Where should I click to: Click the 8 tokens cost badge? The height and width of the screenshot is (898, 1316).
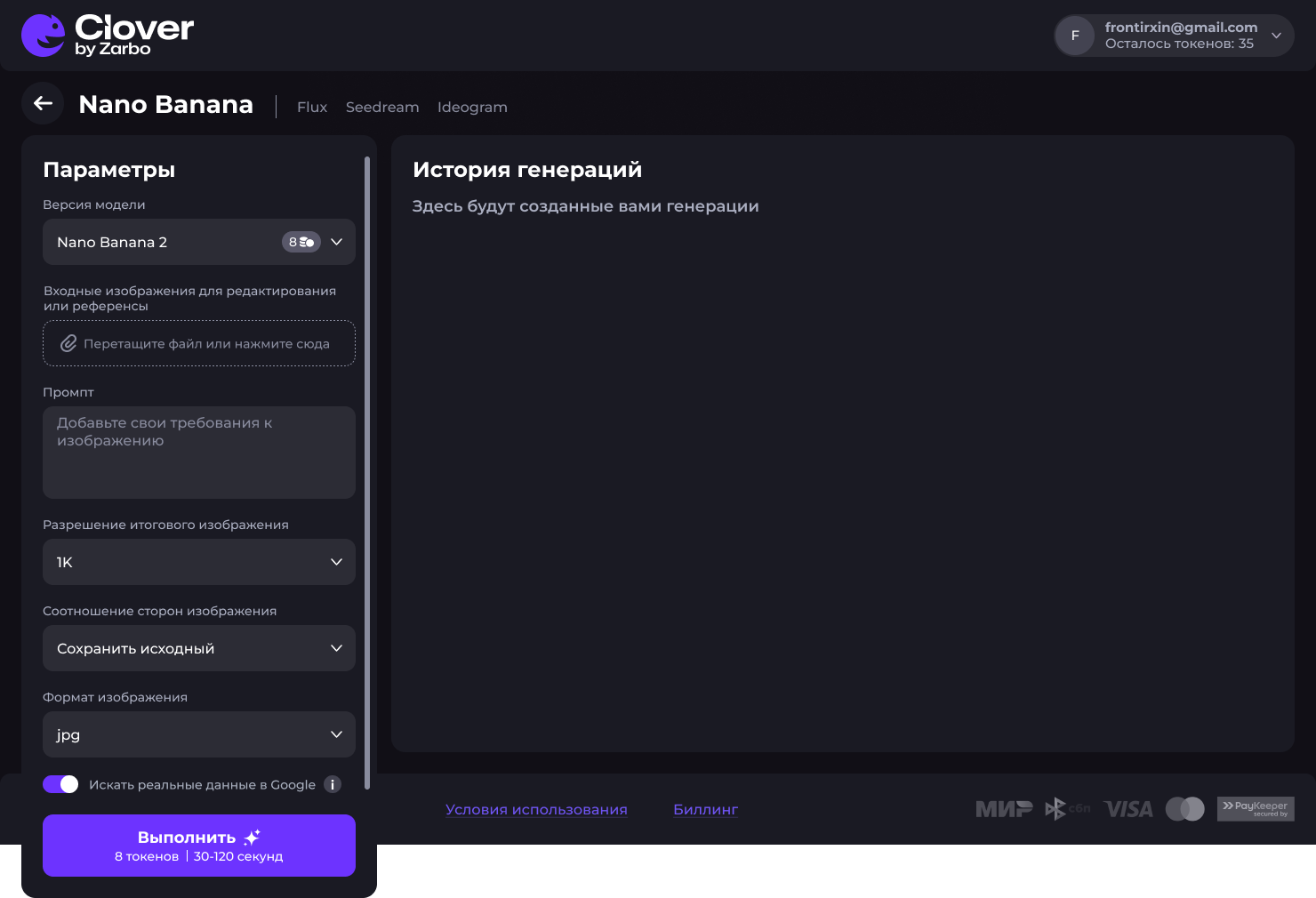pos(301,242)
